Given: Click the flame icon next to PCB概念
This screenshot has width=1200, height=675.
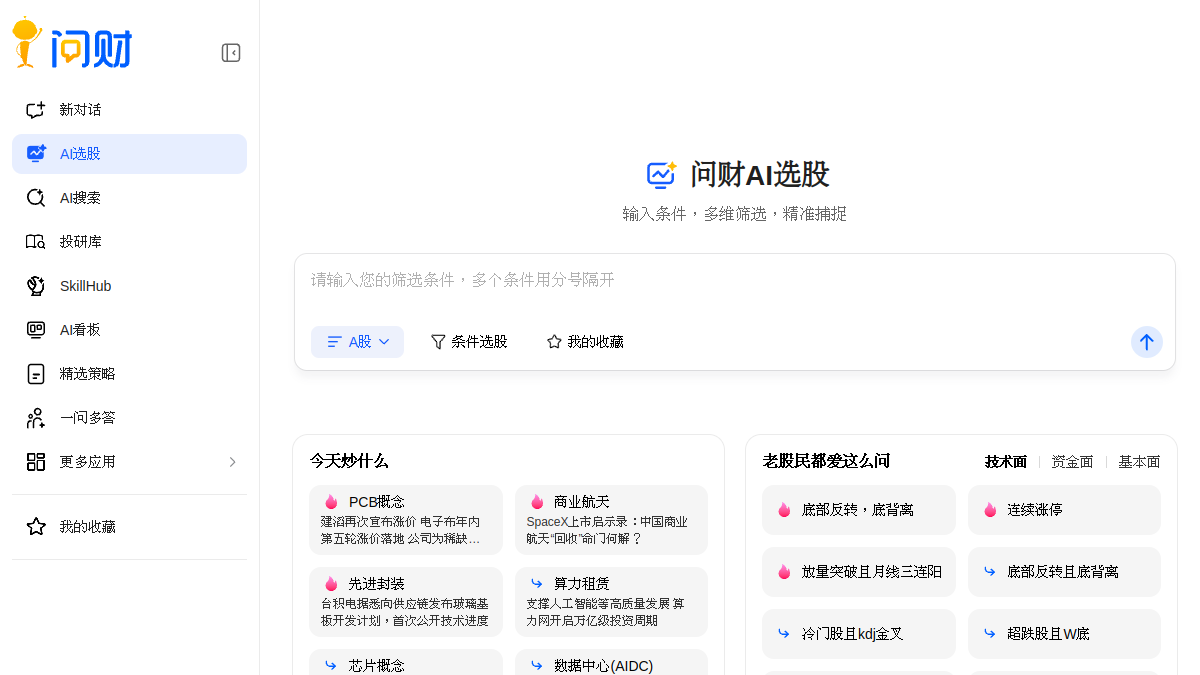Looking at the screenshot, I should [x=331, y=502].
